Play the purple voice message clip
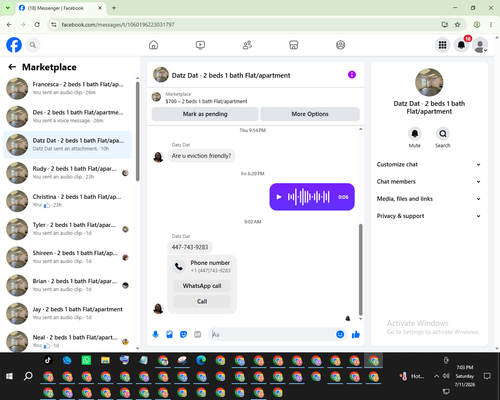 [x=279, y=197]
